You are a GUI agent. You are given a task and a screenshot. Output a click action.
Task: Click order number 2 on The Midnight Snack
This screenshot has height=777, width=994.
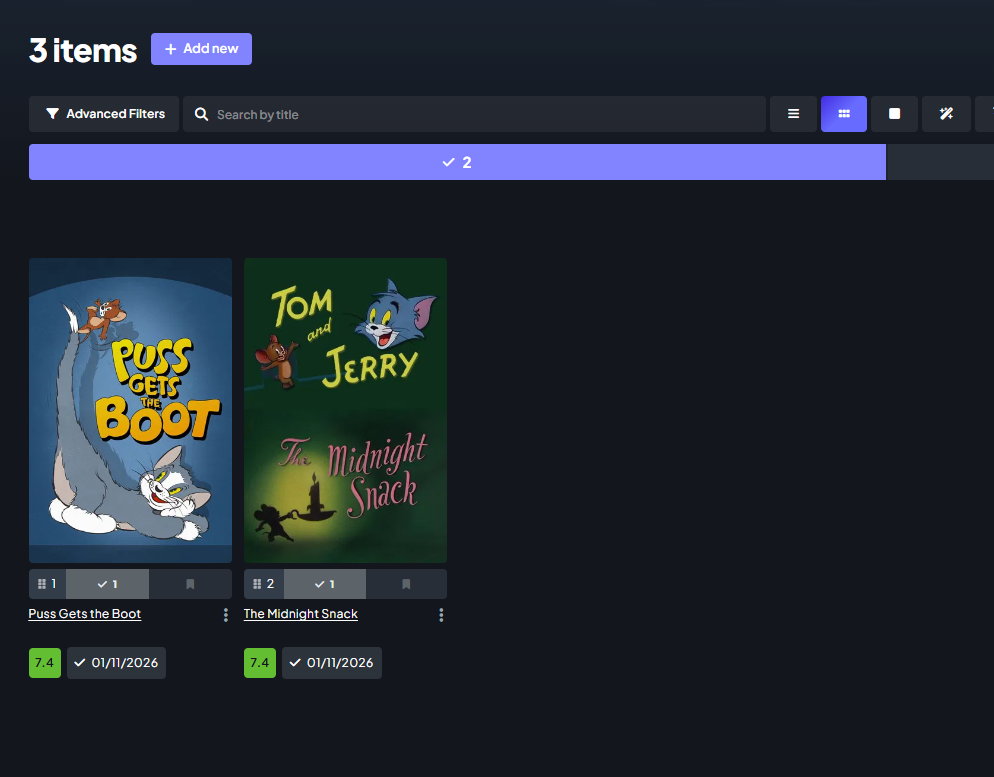tap(264, 584)
